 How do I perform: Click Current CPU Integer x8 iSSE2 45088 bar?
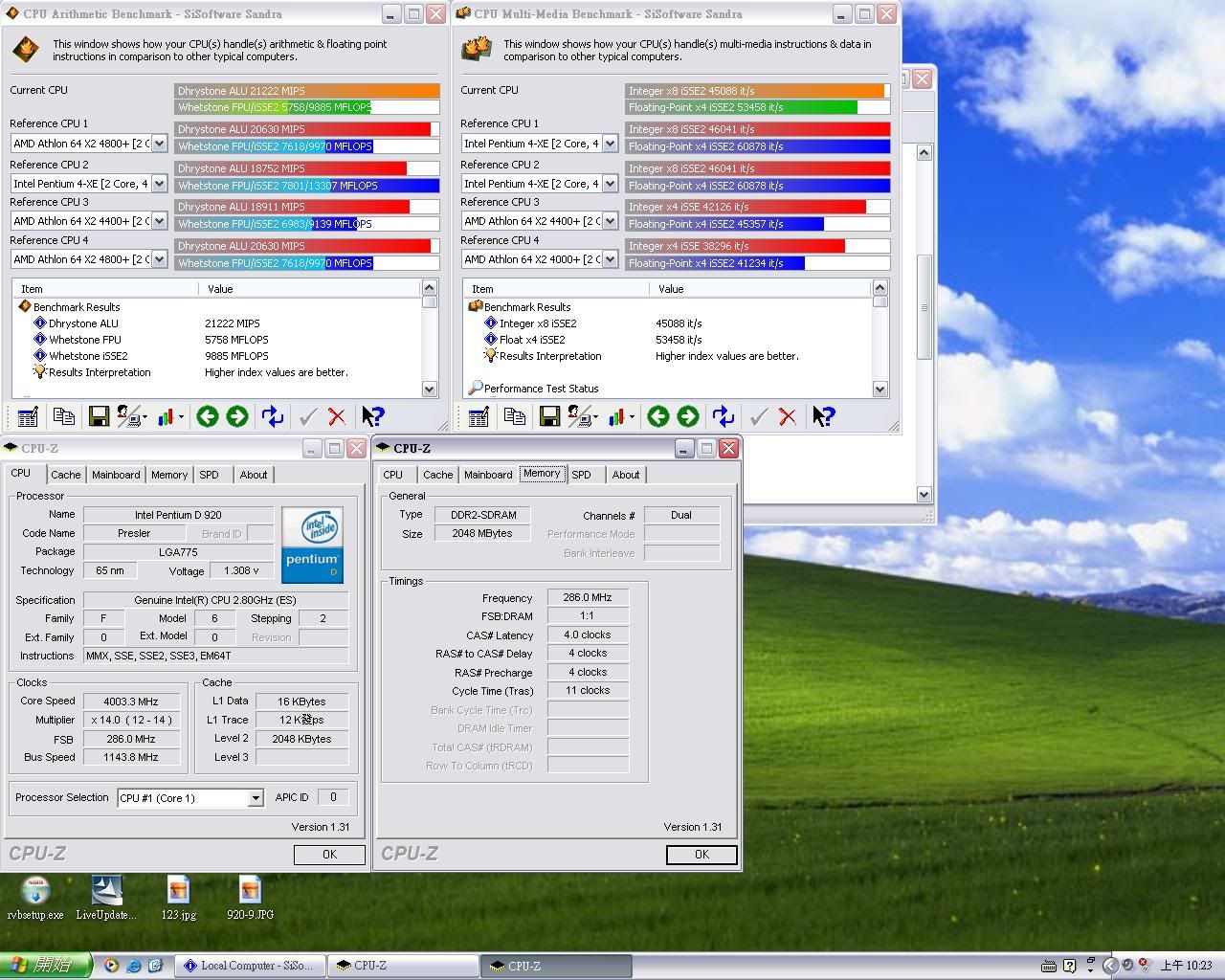pos(758,91)
